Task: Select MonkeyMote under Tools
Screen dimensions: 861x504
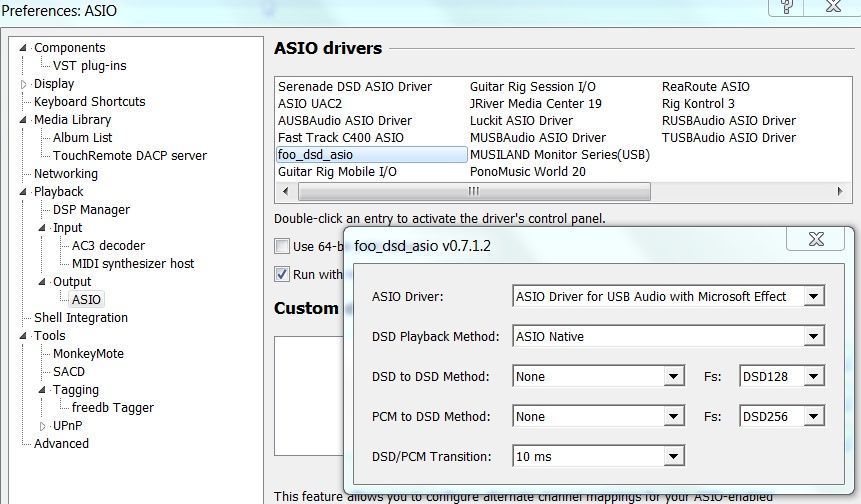Action: point(88,354)
